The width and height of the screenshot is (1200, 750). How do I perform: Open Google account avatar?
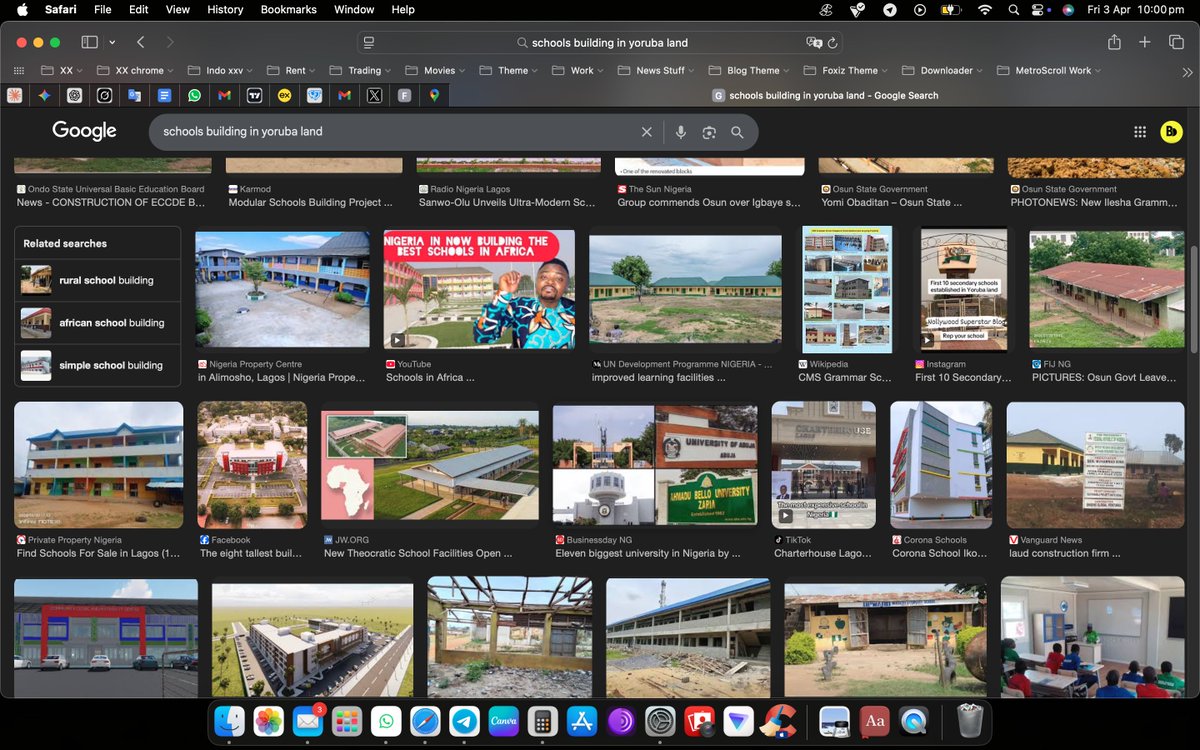pyautogui.click(x=1171, y=132)
